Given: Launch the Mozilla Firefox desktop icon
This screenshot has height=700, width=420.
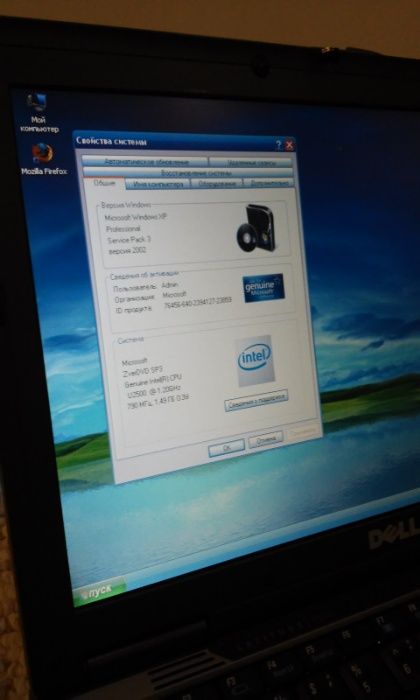Looking at the screenshot, I should [x=43, y=159].
